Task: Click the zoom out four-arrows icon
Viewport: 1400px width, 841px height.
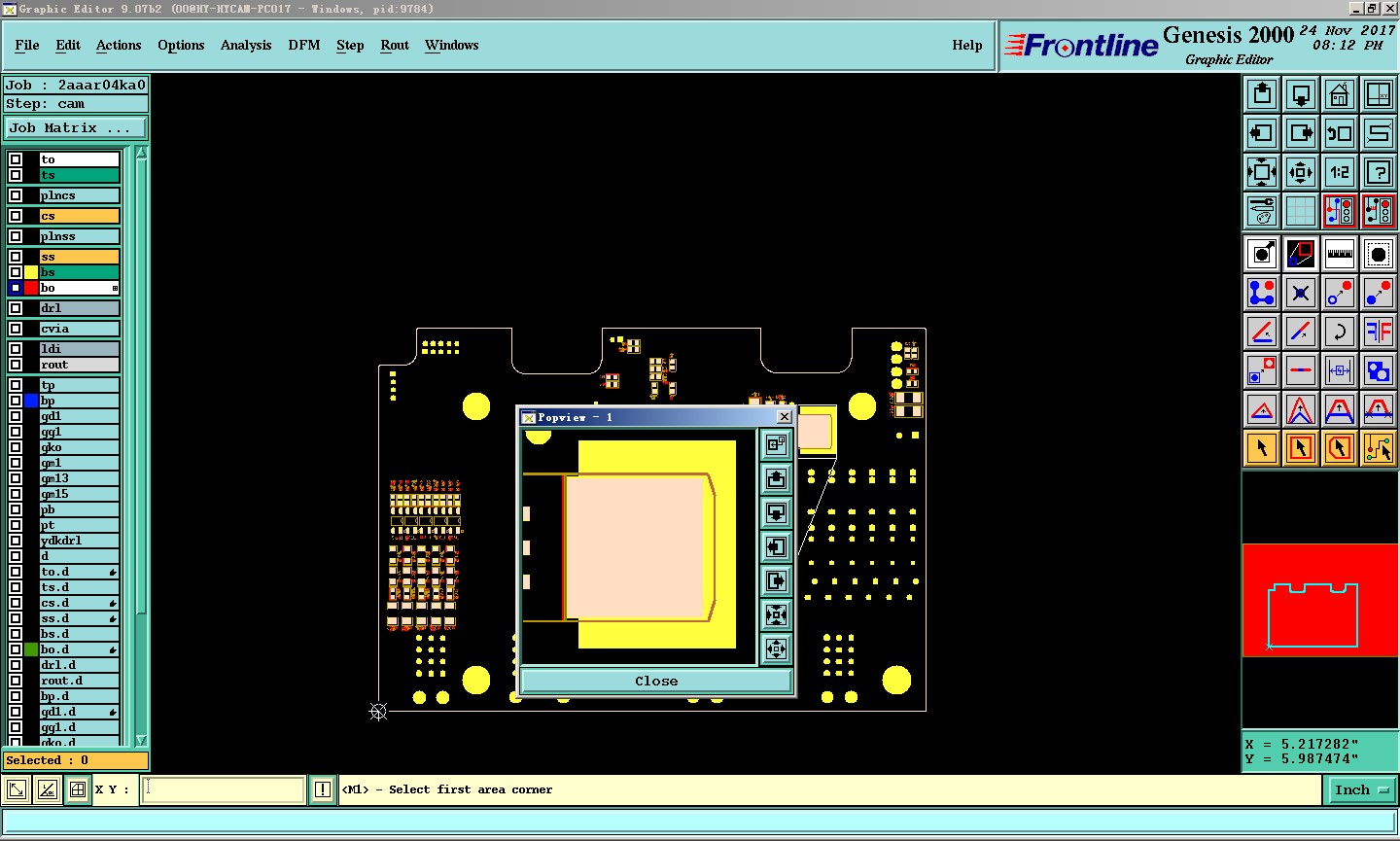Action: [1262, 172]
